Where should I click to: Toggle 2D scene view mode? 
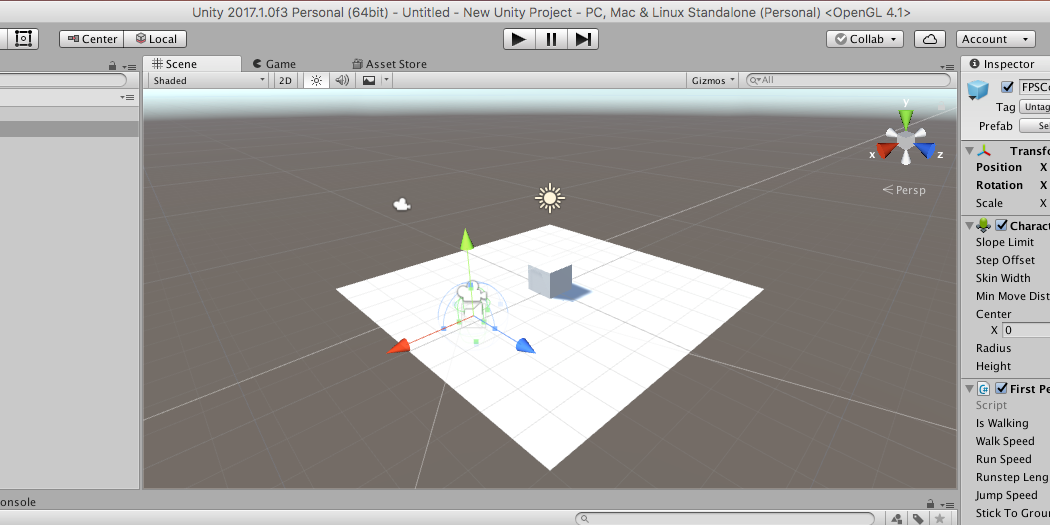(285, 80)
